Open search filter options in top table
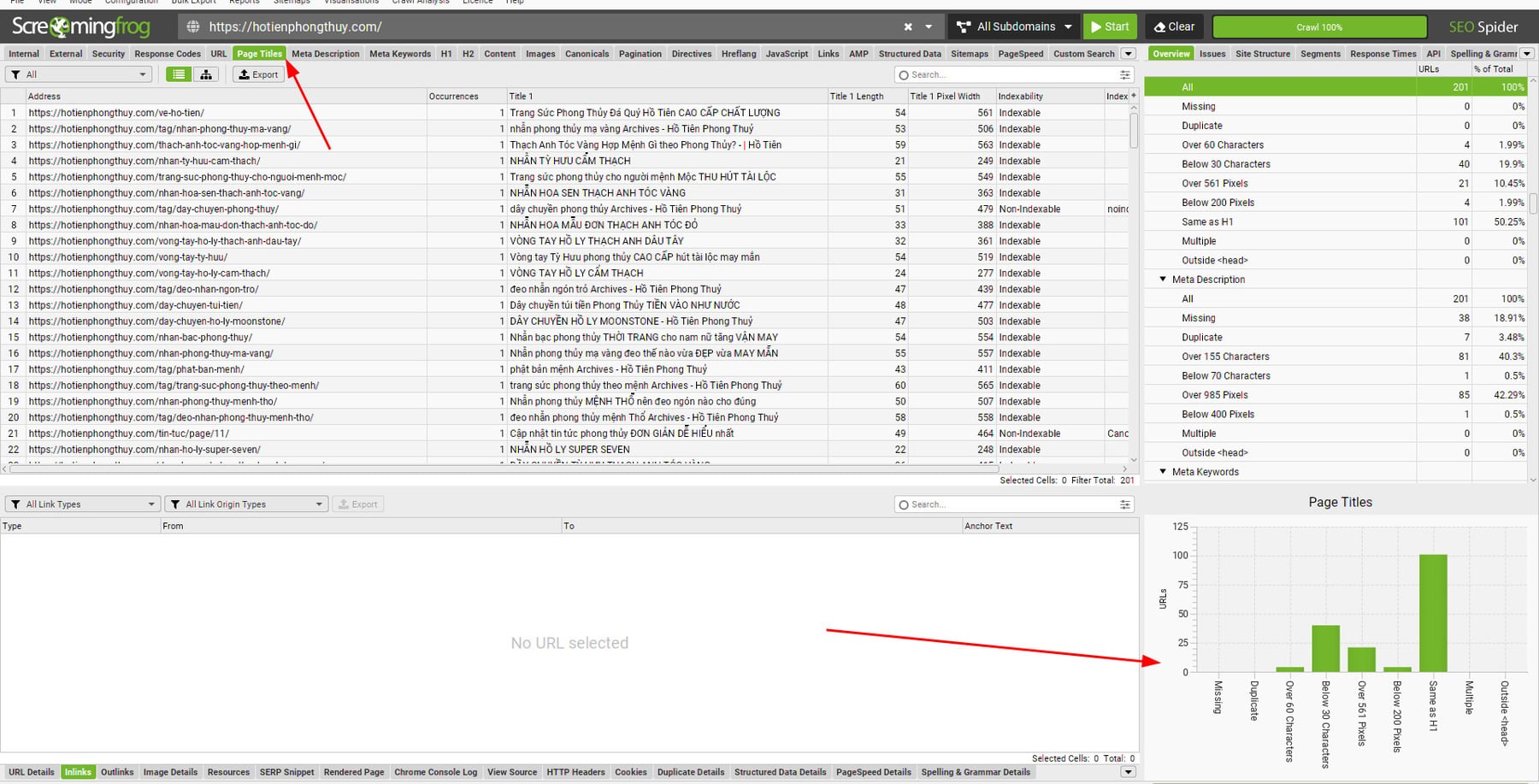This screenshot has width=1539, height=784. [x=1125, y=74]
